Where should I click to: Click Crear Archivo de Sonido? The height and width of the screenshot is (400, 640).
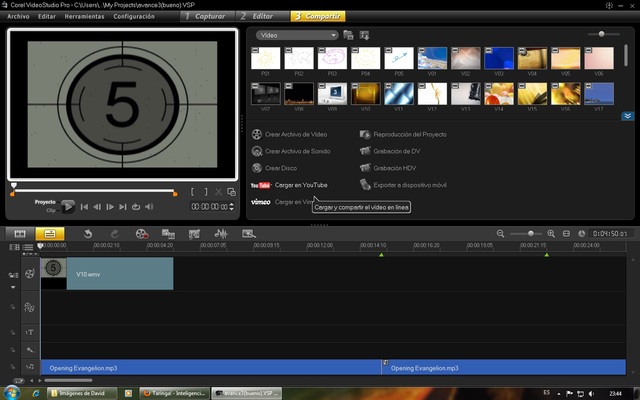(x=291, y=151)
